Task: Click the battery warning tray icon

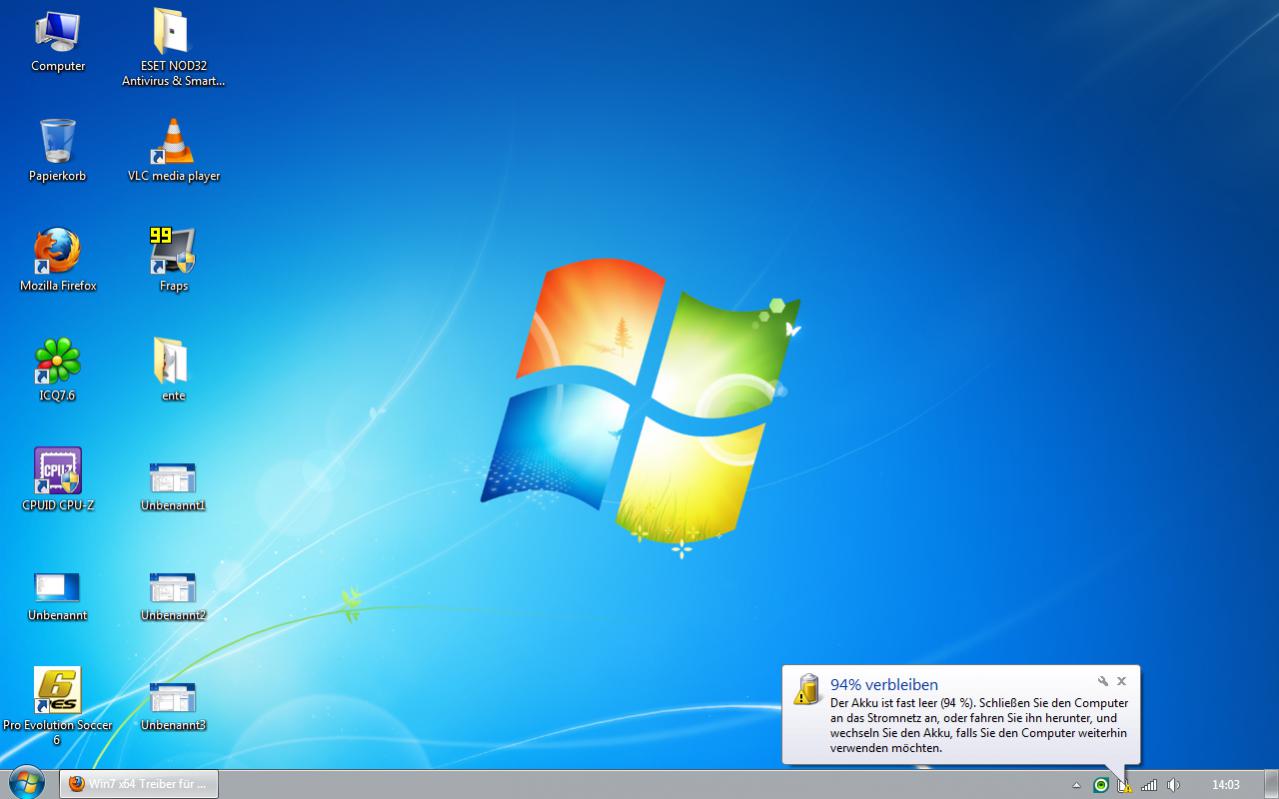Action: point(1124,785)
